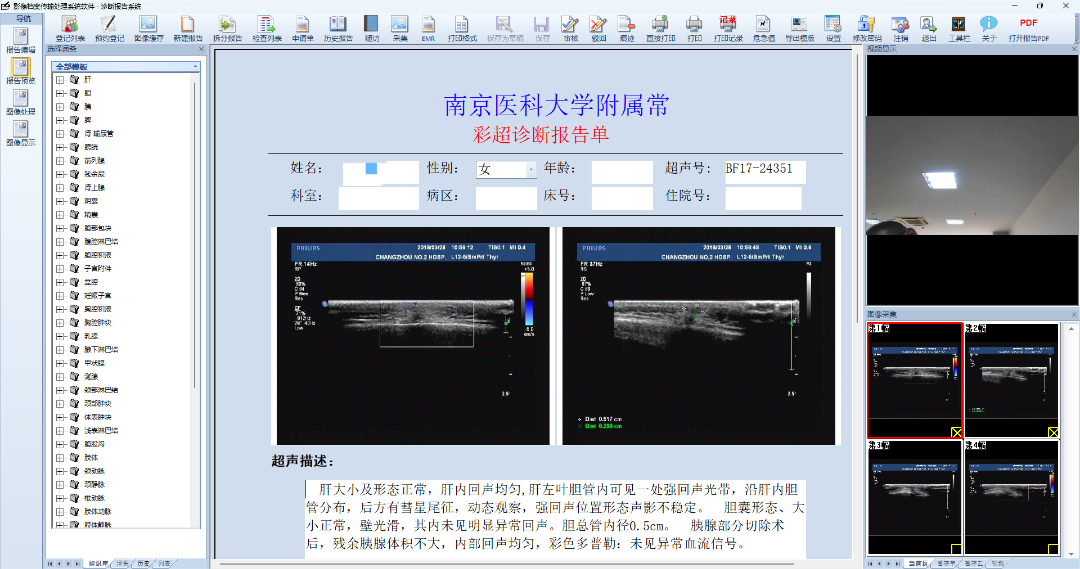
Task: Expand the 甲状腺 template node
Action: [x=60, y=363]
